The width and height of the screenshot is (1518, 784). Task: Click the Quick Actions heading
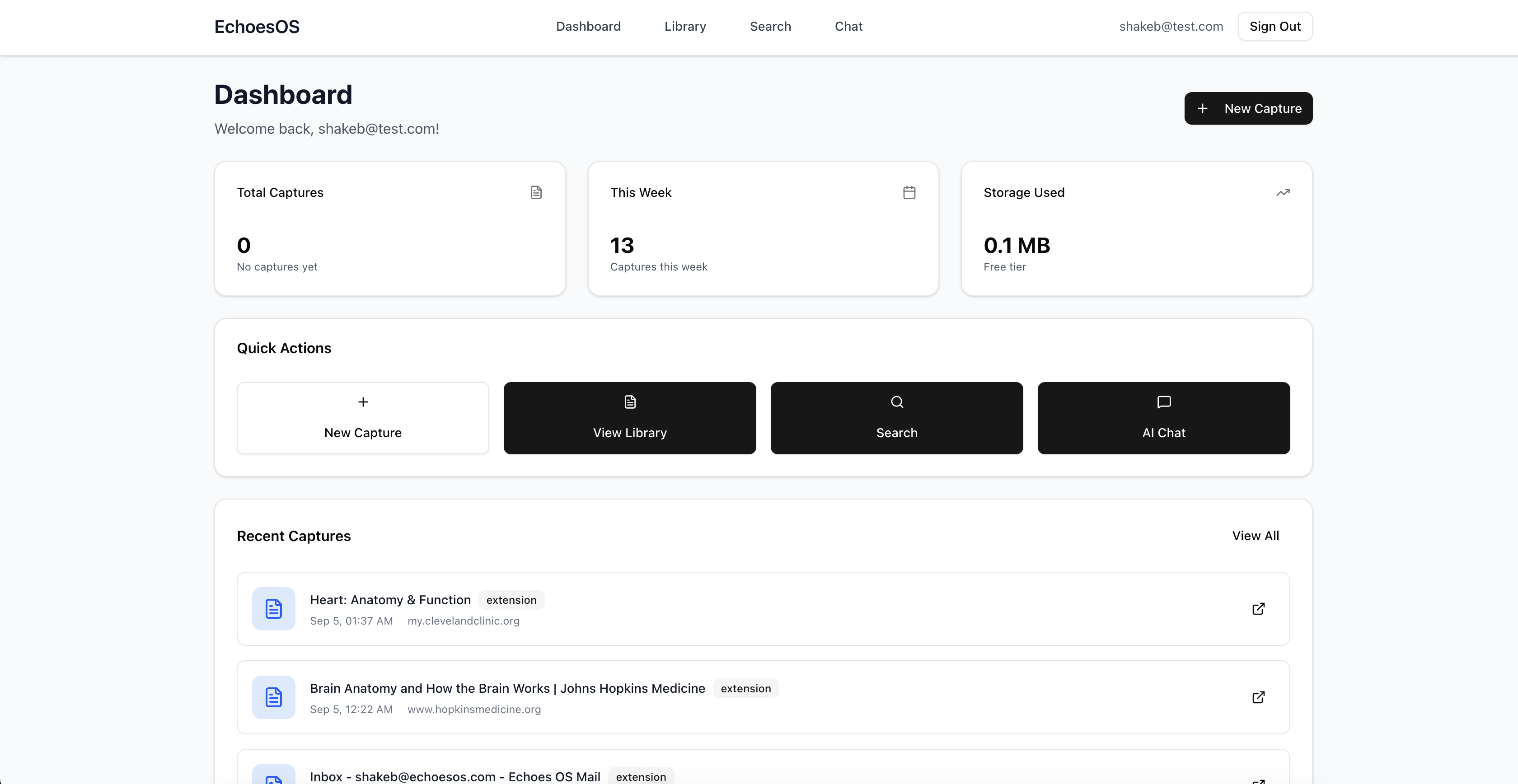(284, 348)
